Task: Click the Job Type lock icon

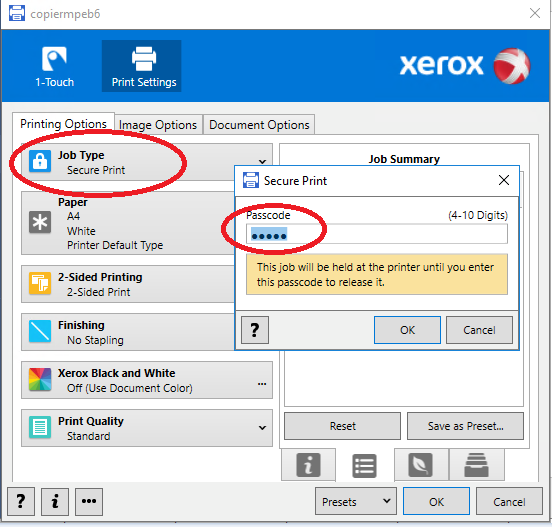Action: tap(40, 161)
